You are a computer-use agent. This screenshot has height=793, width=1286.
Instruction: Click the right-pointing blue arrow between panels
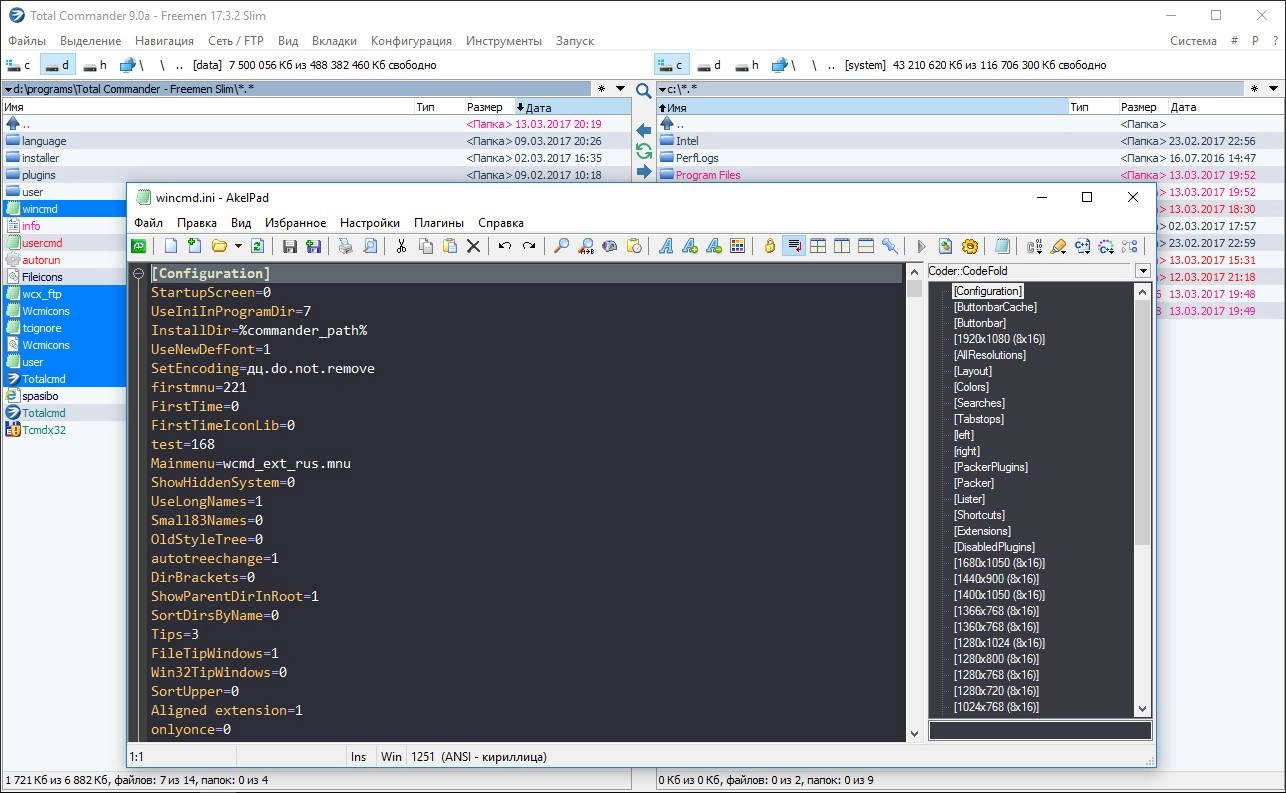point(644,171)
